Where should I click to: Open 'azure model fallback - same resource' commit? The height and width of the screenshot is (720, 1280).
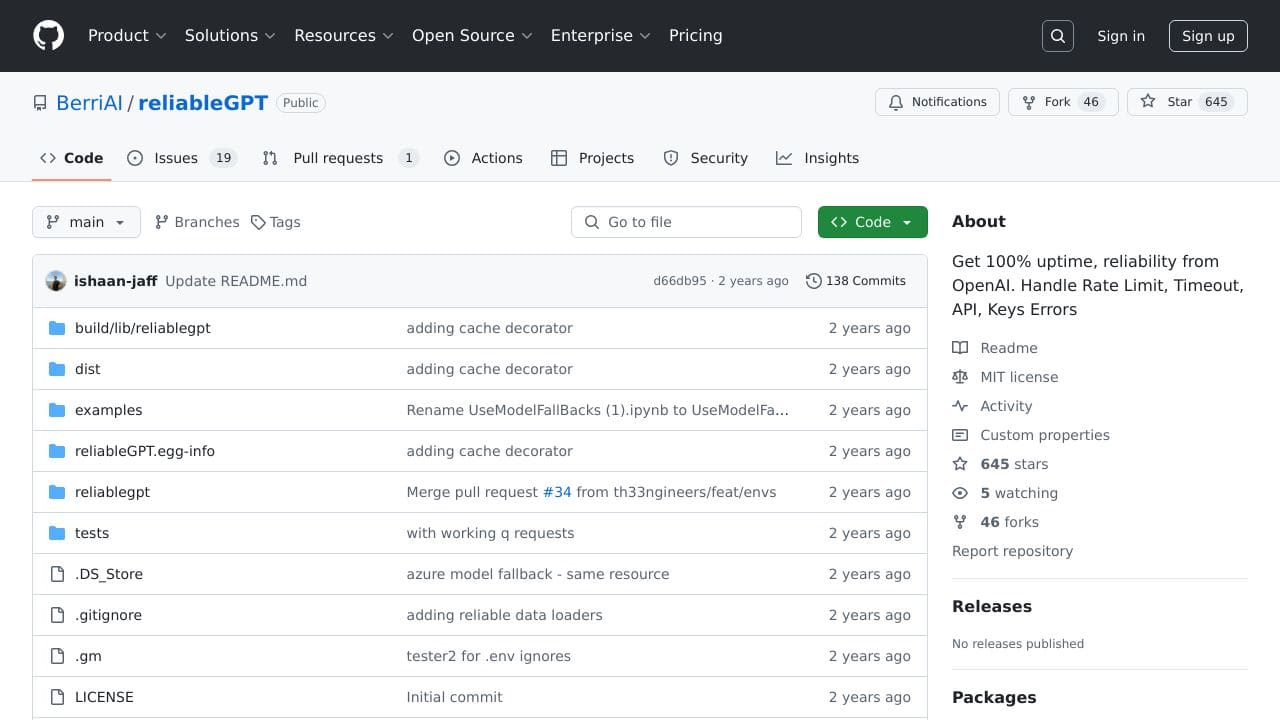coord(538,574)
